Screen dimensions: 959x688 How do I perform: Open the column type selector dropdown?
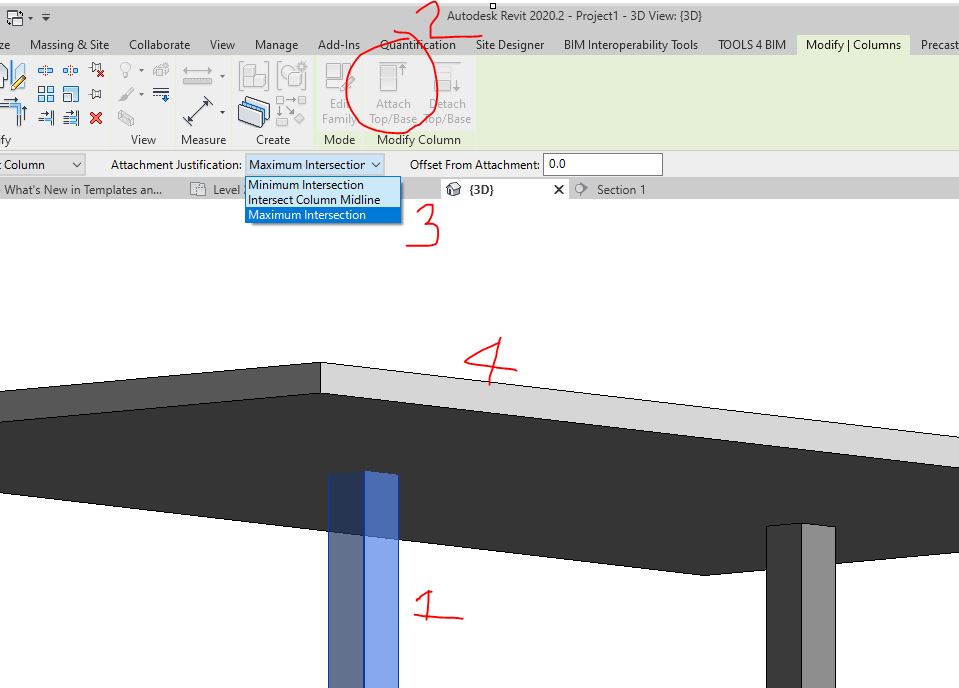pyautogui.click(x=40, y=163)
